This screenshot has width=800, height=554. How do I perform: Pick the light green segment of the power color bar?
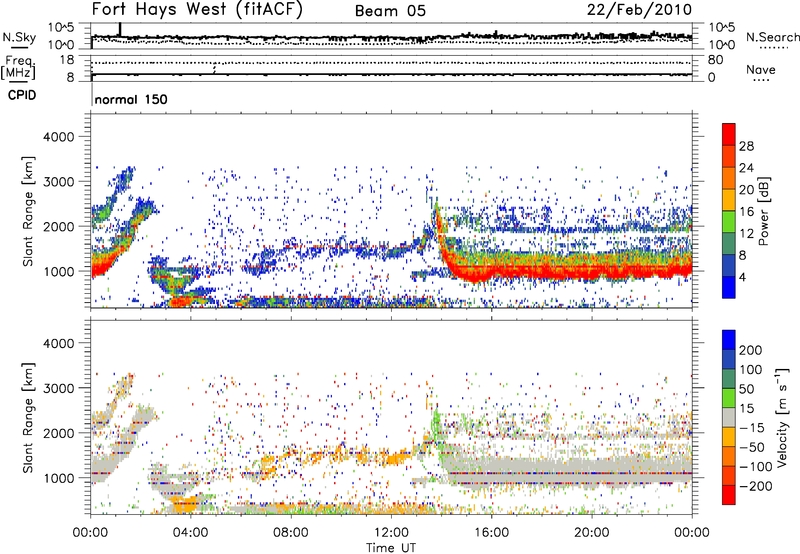[x=729, y=222]
